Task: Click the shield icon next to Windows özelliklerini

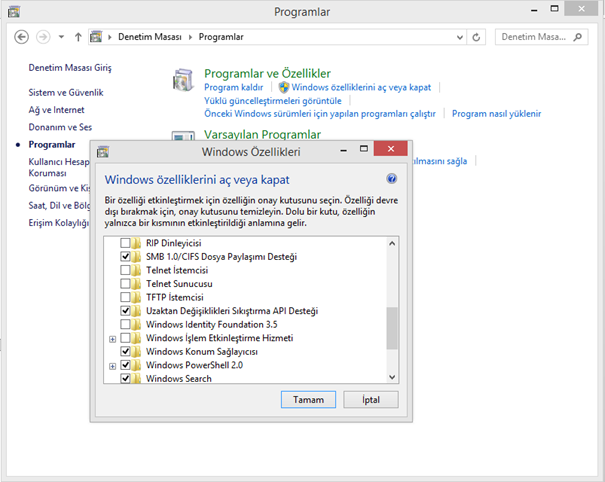Action: (x=284, y=87)
